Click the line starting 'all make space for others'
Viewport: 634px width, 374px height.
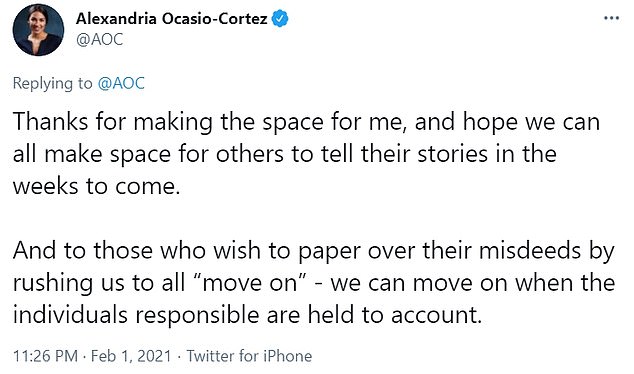(x=285, y=154)
